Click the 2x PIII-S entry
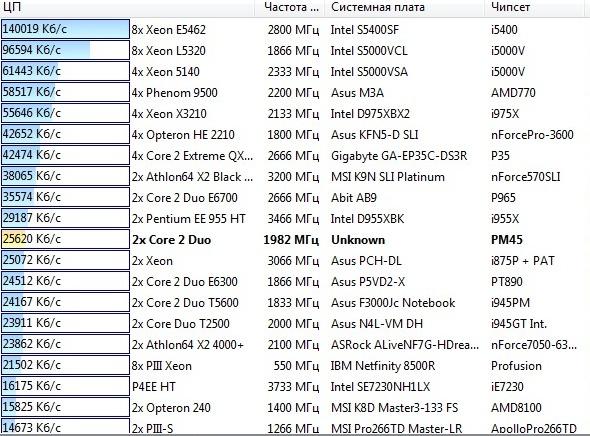590x436 pixels. pos(152,428)
